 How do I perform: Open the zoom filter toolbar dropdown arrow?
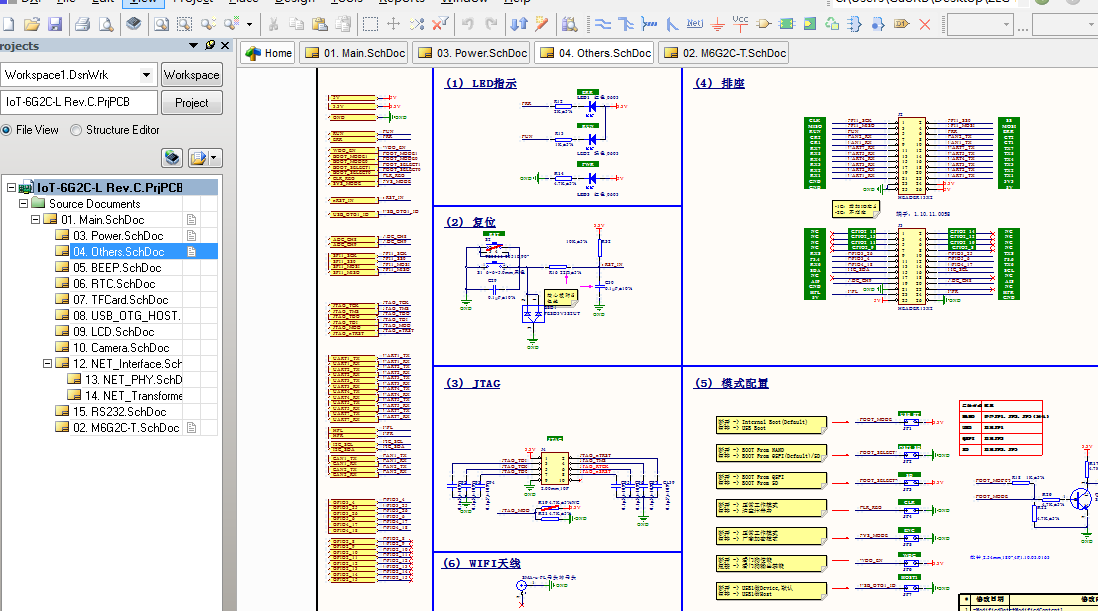pyautogui.click(x=249, y=24)
